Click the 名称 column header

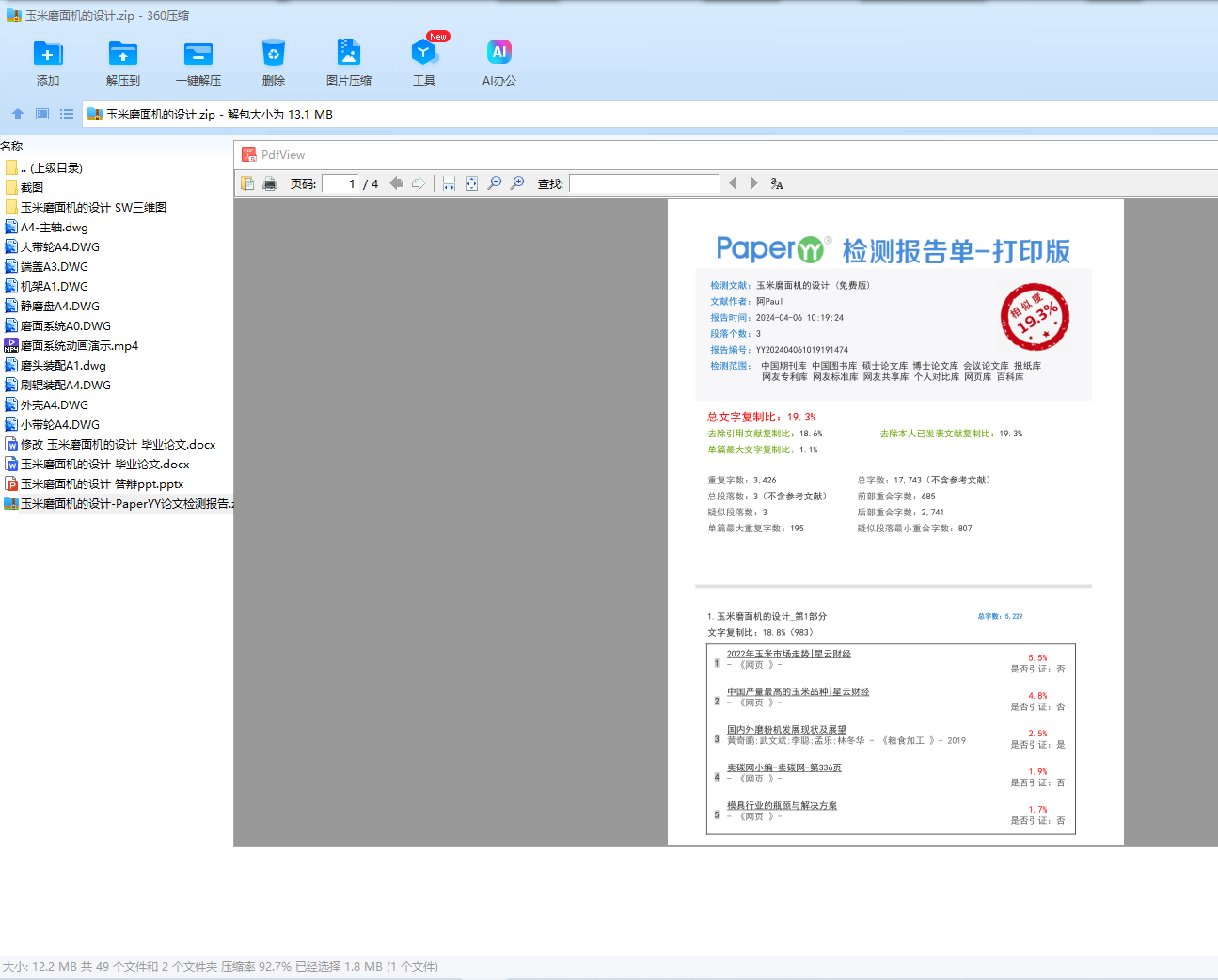[11, 146]
